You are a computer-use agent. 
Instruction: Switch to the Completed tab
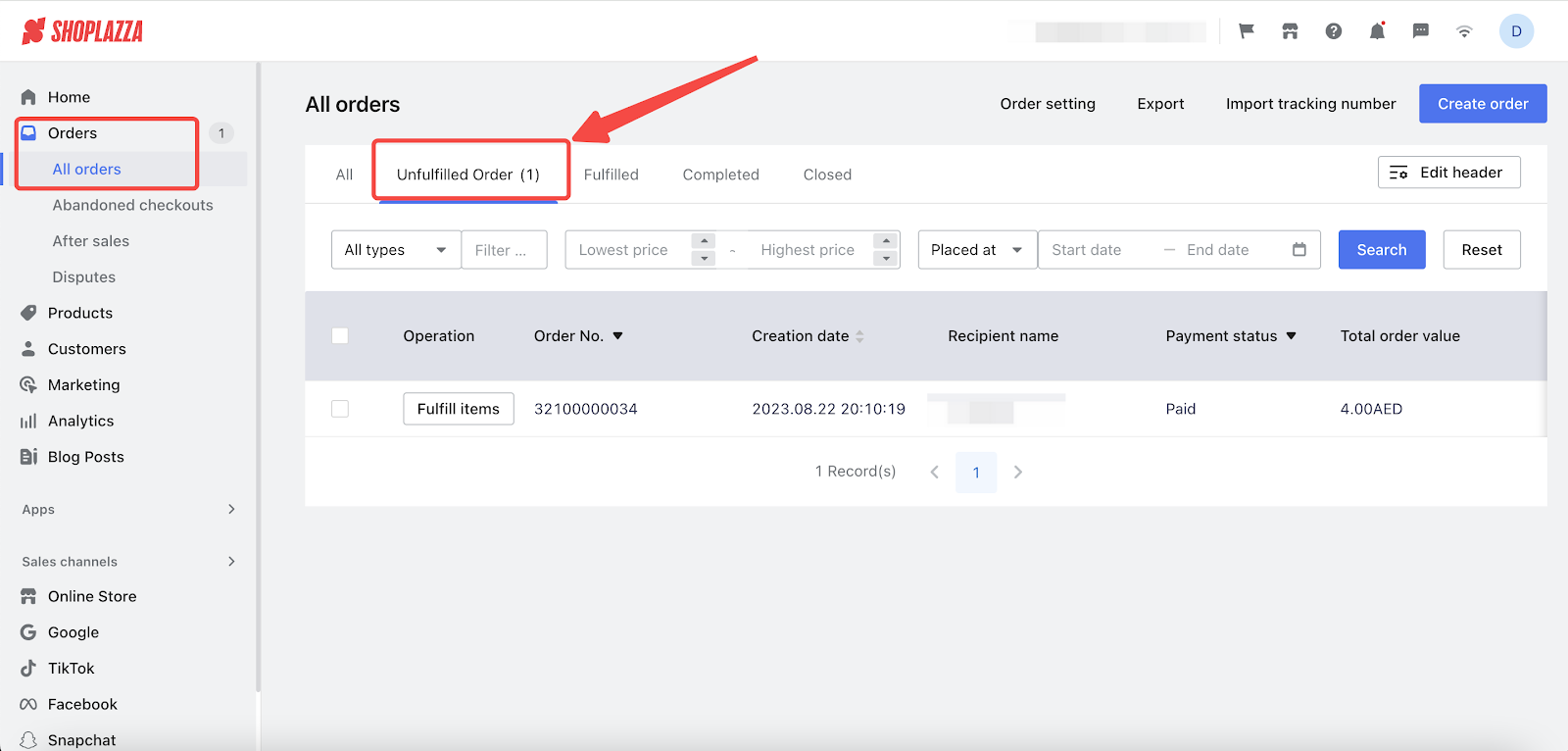(720, 175)
